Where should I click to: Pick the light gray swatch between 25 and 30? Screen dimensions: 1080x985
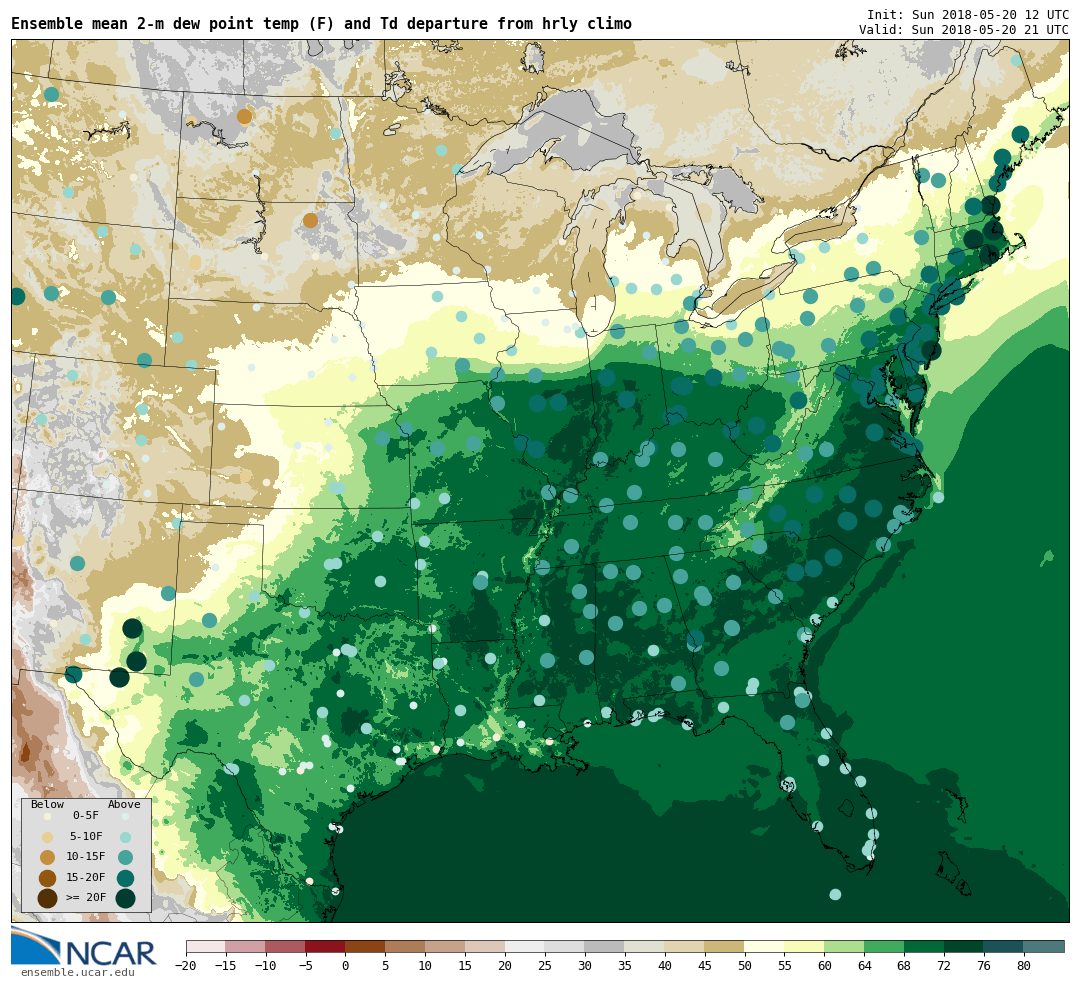[565, 946]
